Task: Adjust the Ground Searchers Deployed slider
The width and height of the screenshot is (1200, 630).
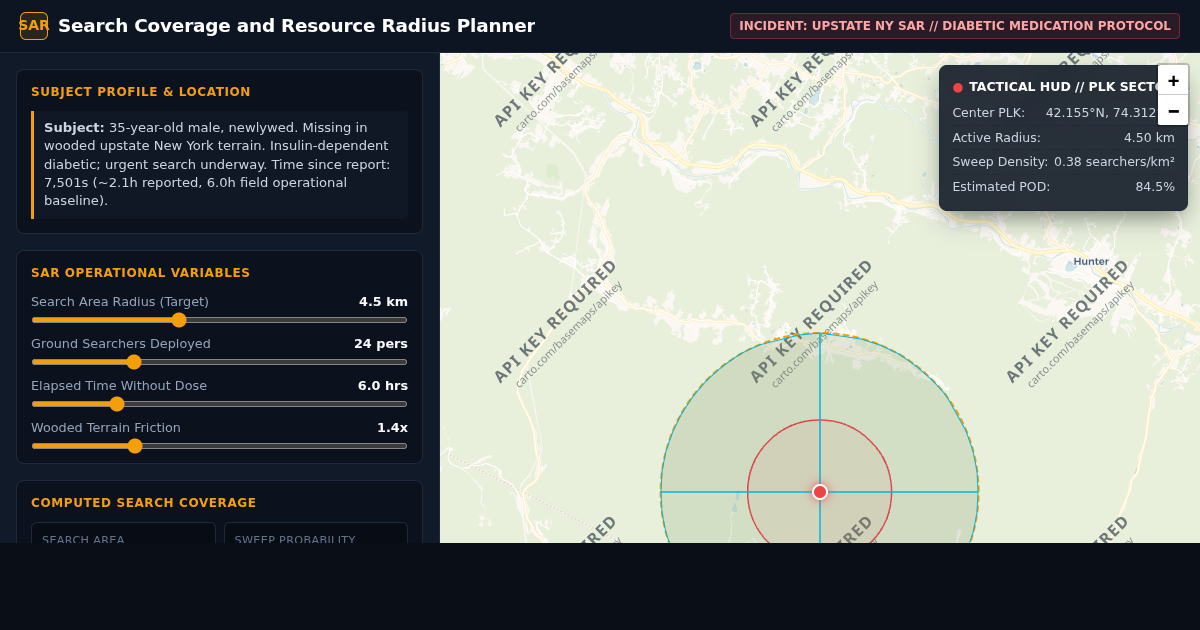Action: (x=219, y=362)
